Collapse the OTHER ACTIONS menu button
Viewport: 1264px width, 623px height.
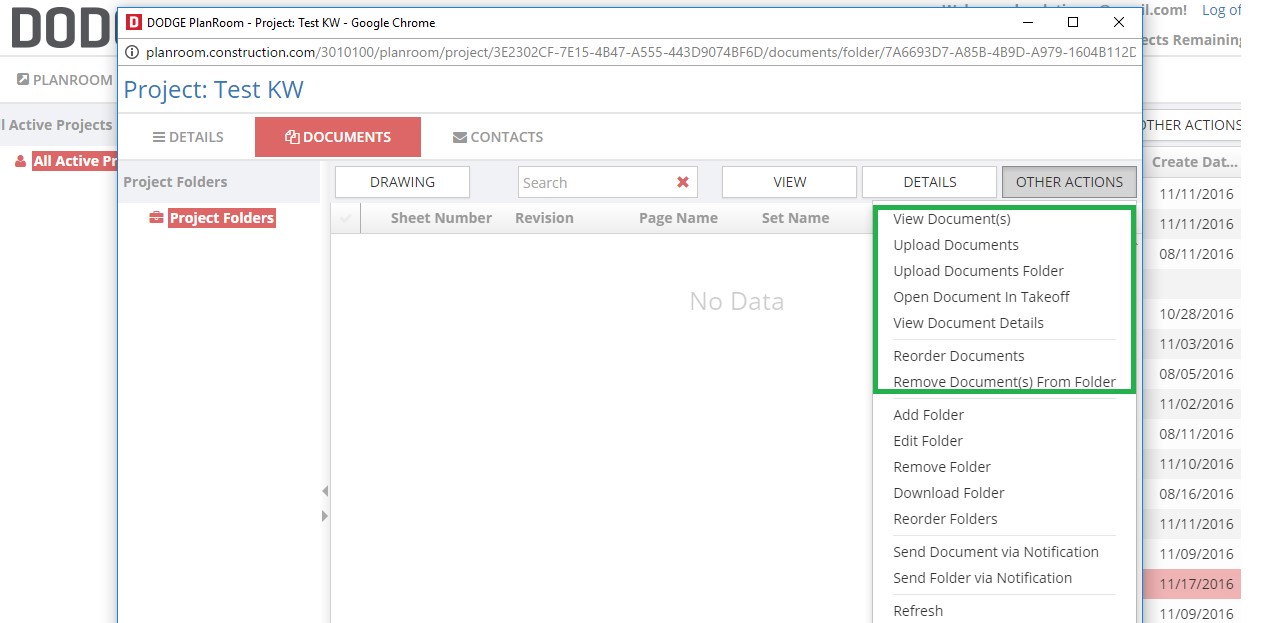(x=1068, y=182)
